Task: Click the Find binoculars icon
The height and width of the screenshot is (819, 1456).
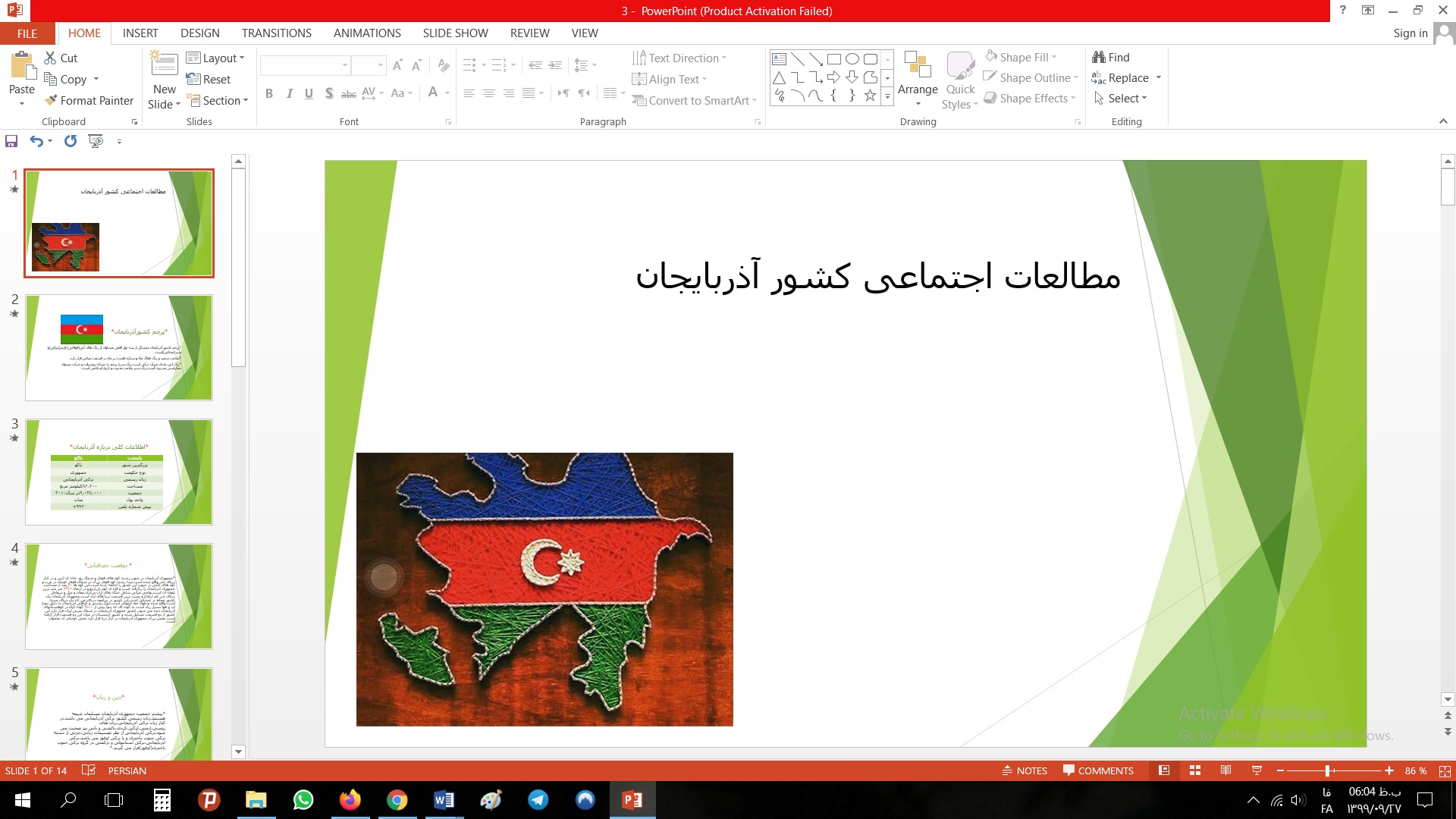Action: pos(1098,57)
